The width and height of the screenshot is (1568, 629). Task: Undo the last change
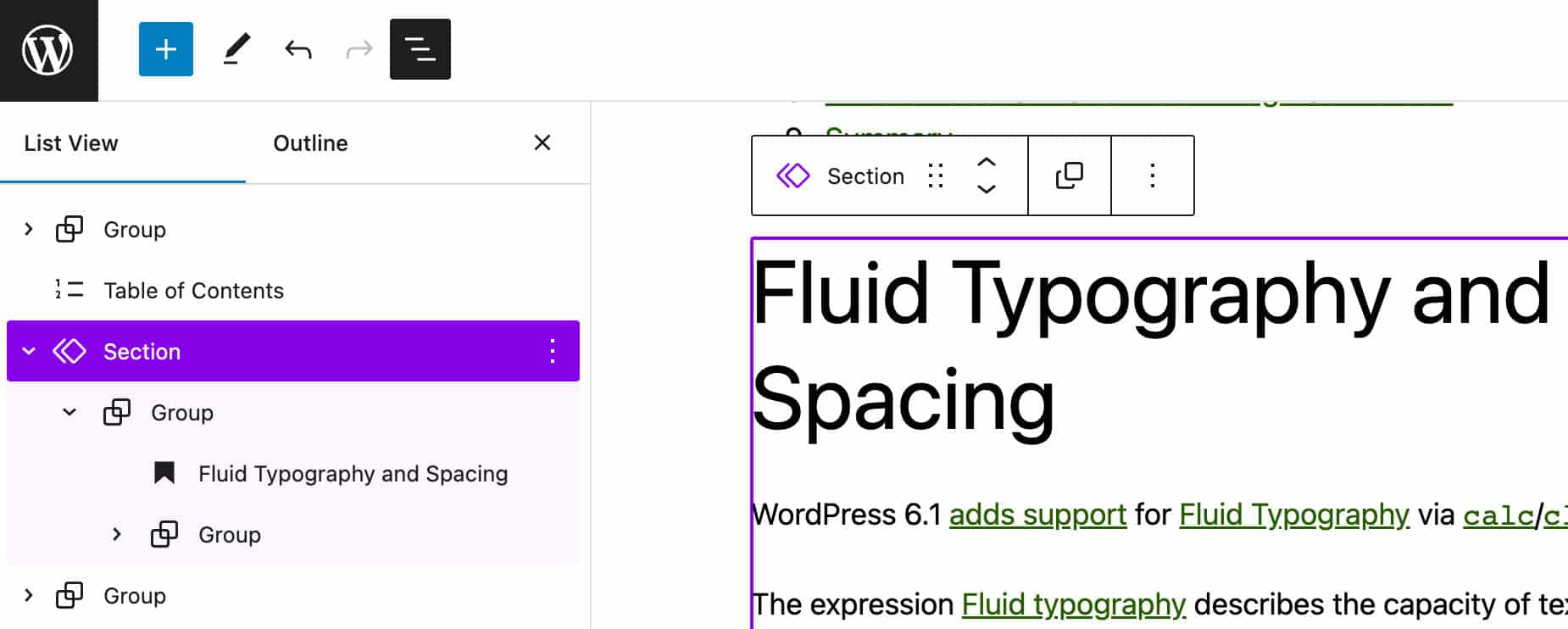(298, 50)
